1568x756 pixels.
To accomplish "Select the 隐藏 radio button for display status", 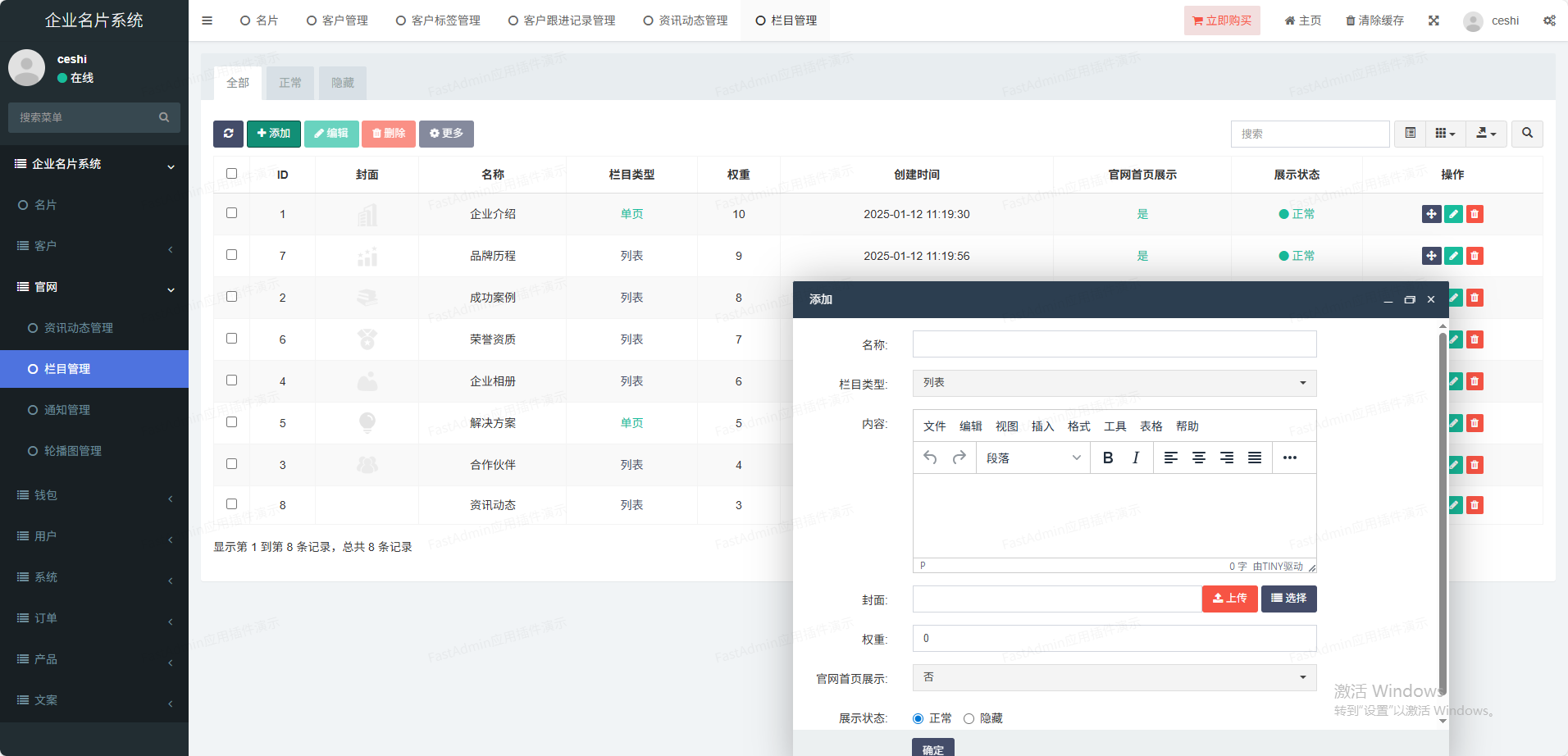I will (969, 718).
